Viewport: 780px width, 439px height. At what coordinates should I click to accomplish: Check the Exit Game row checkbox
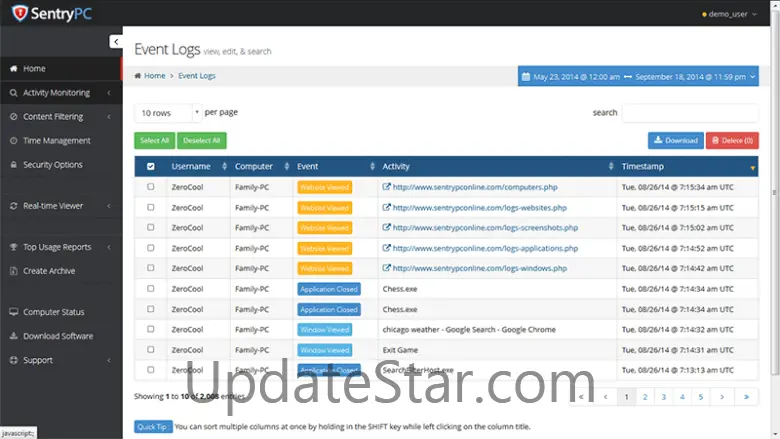151,350
